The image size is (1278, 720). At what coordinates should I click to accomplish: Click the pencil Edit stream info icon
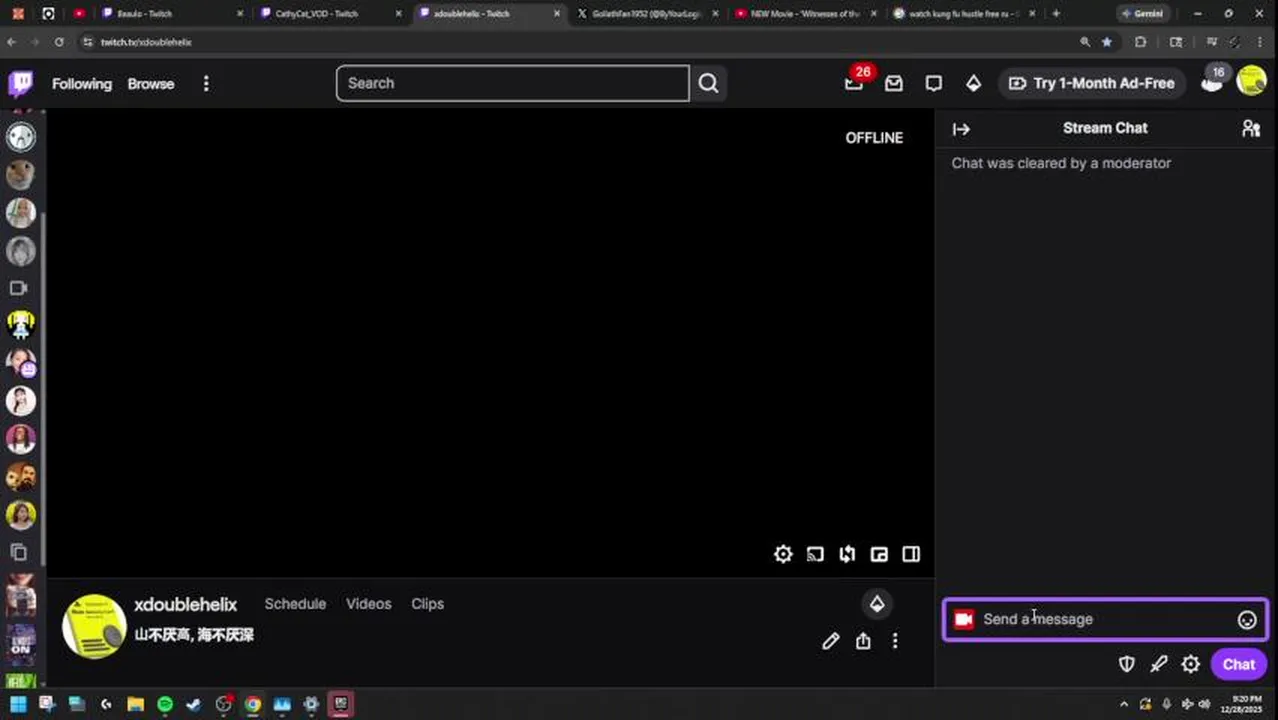[831, 641]
